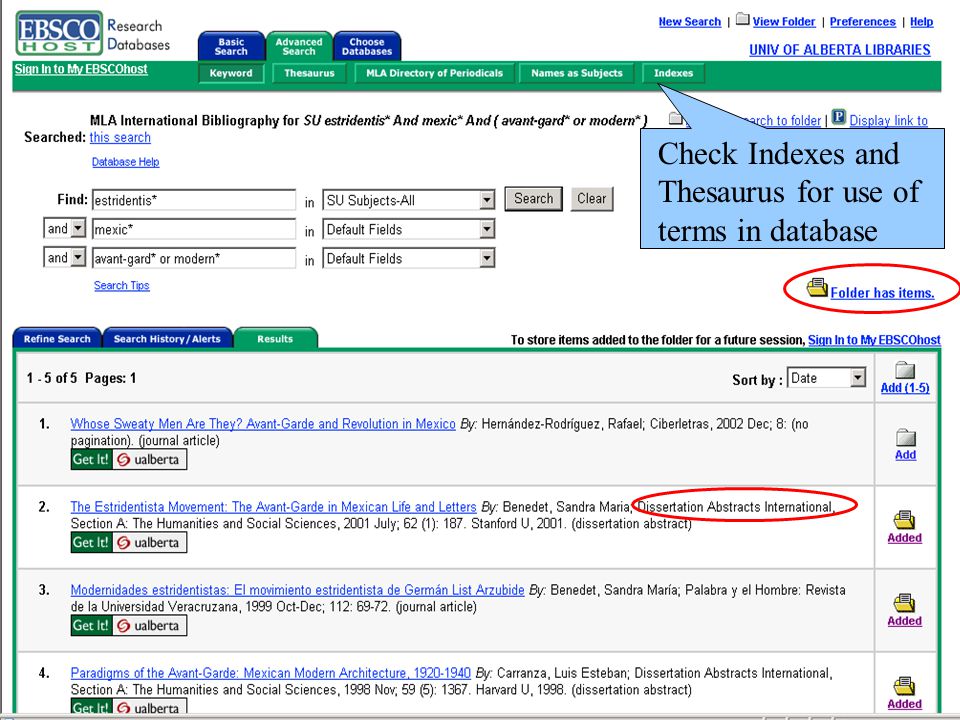The width and height of the screenshot is (960, 720).
Task: Select the Keyword sub-tab
Action: point(231,73)
